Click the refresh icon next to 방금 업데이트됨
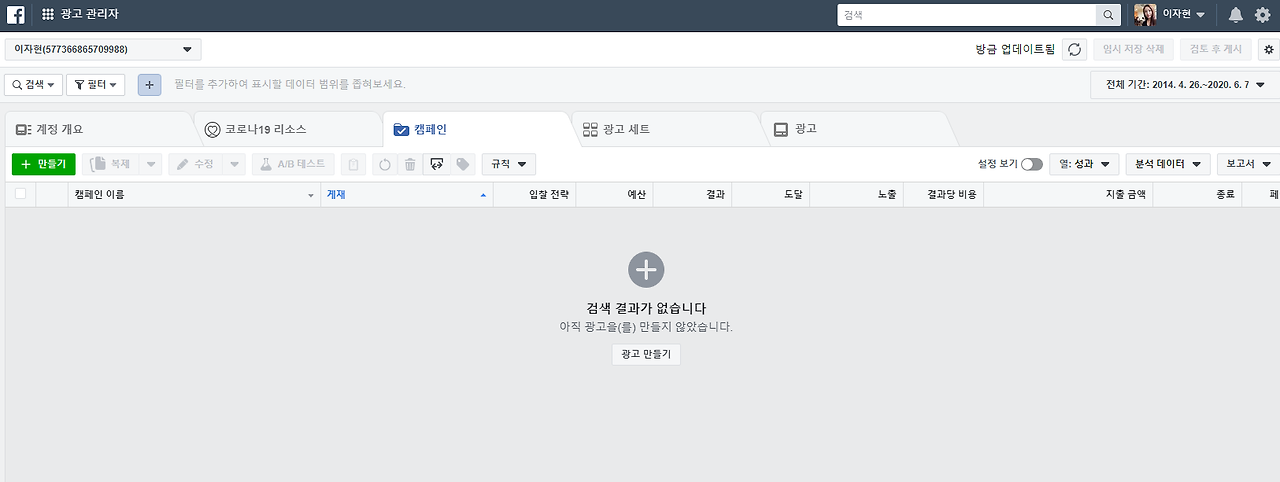Image resolution: width=1280 pixels, height=482 pixels. pos(1074,49)
